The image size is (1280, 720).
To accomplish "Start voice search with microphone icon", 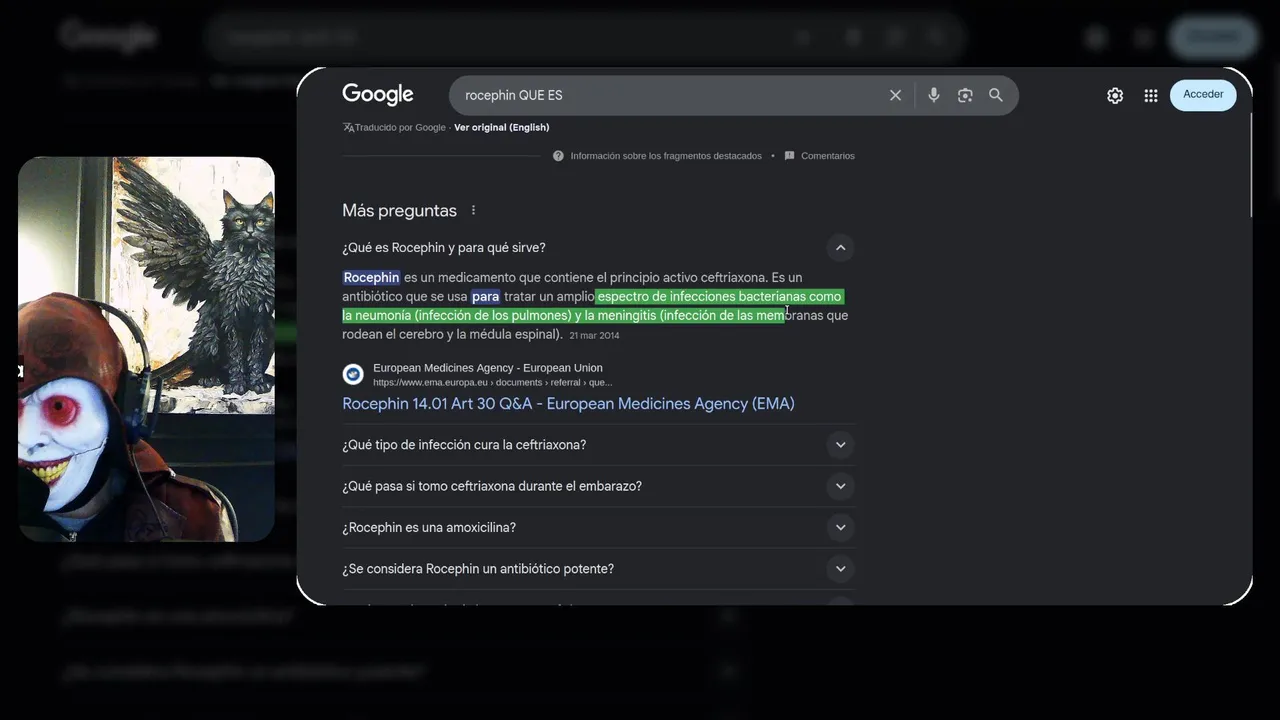I will pyautogui.click(x=933, y=95).
